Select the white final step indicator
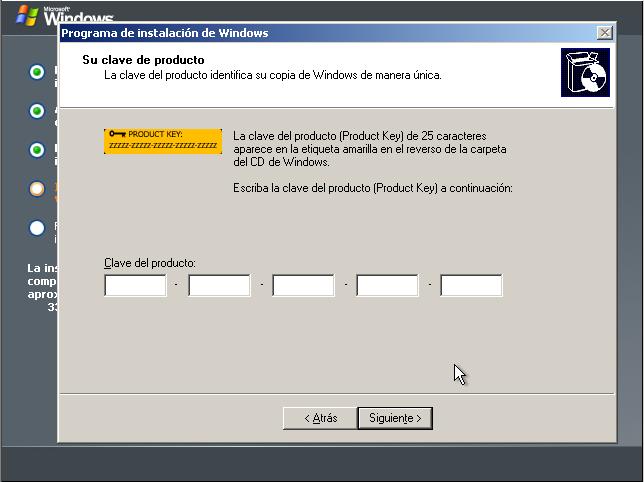This screenshot has height=482, width=644. pyautogui.click(x=37, y=228)
